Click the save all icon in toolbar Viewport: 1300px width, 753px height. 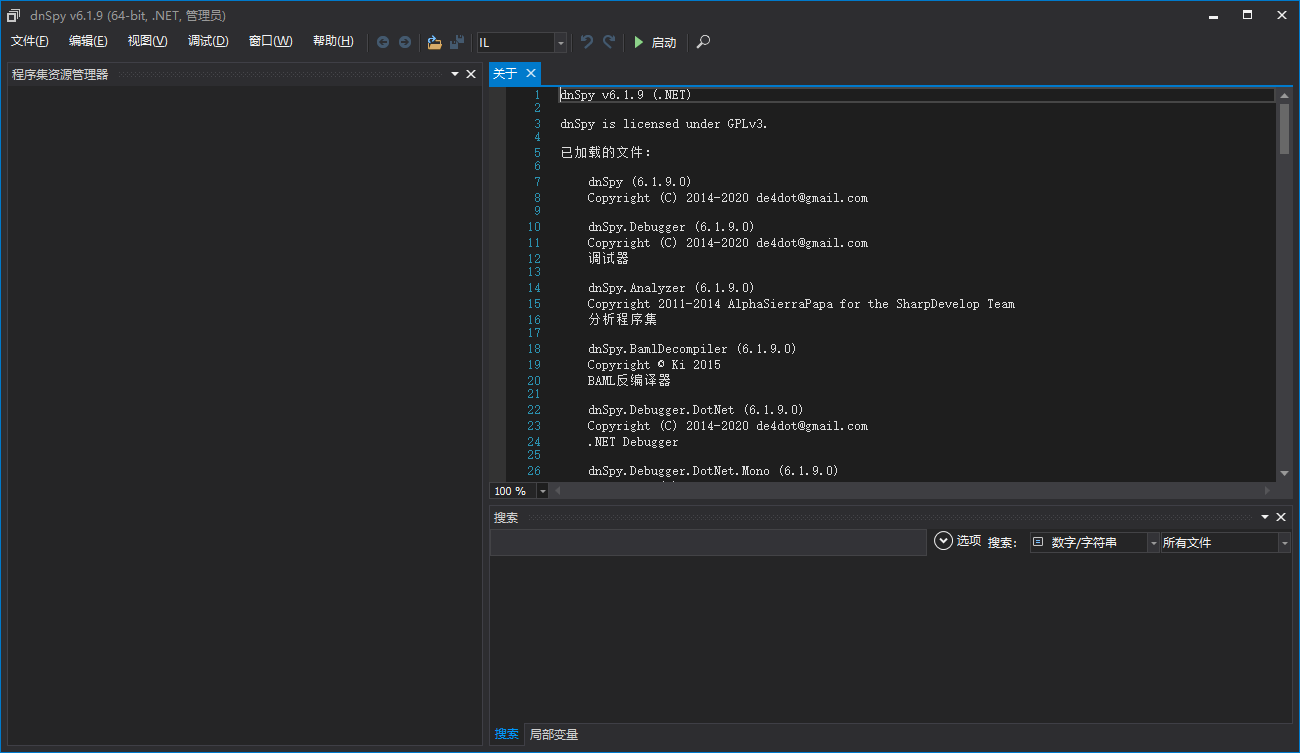(x=457, y=42)
